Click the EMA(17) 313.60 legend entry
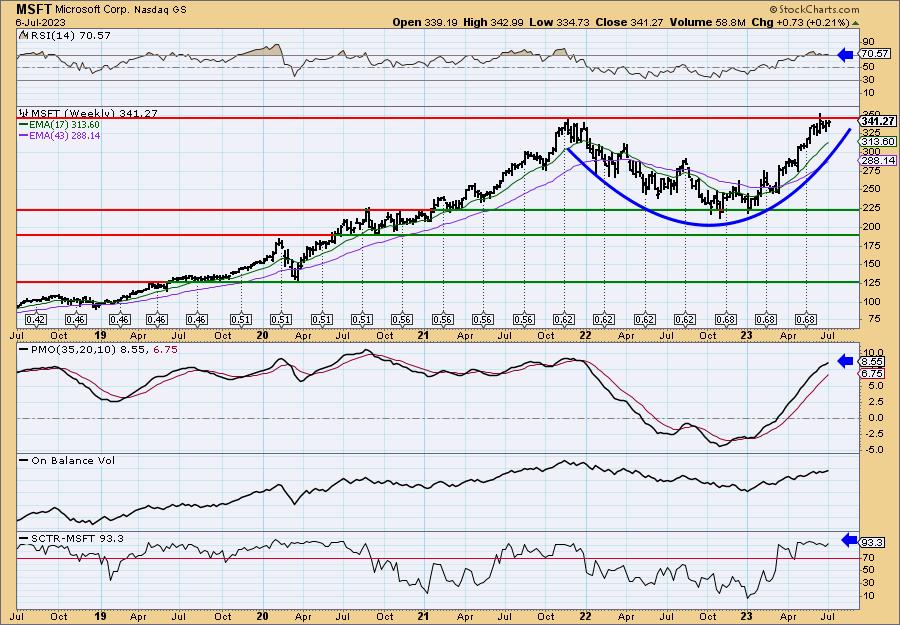The image size is (900, 625). [x=64, y=125]
